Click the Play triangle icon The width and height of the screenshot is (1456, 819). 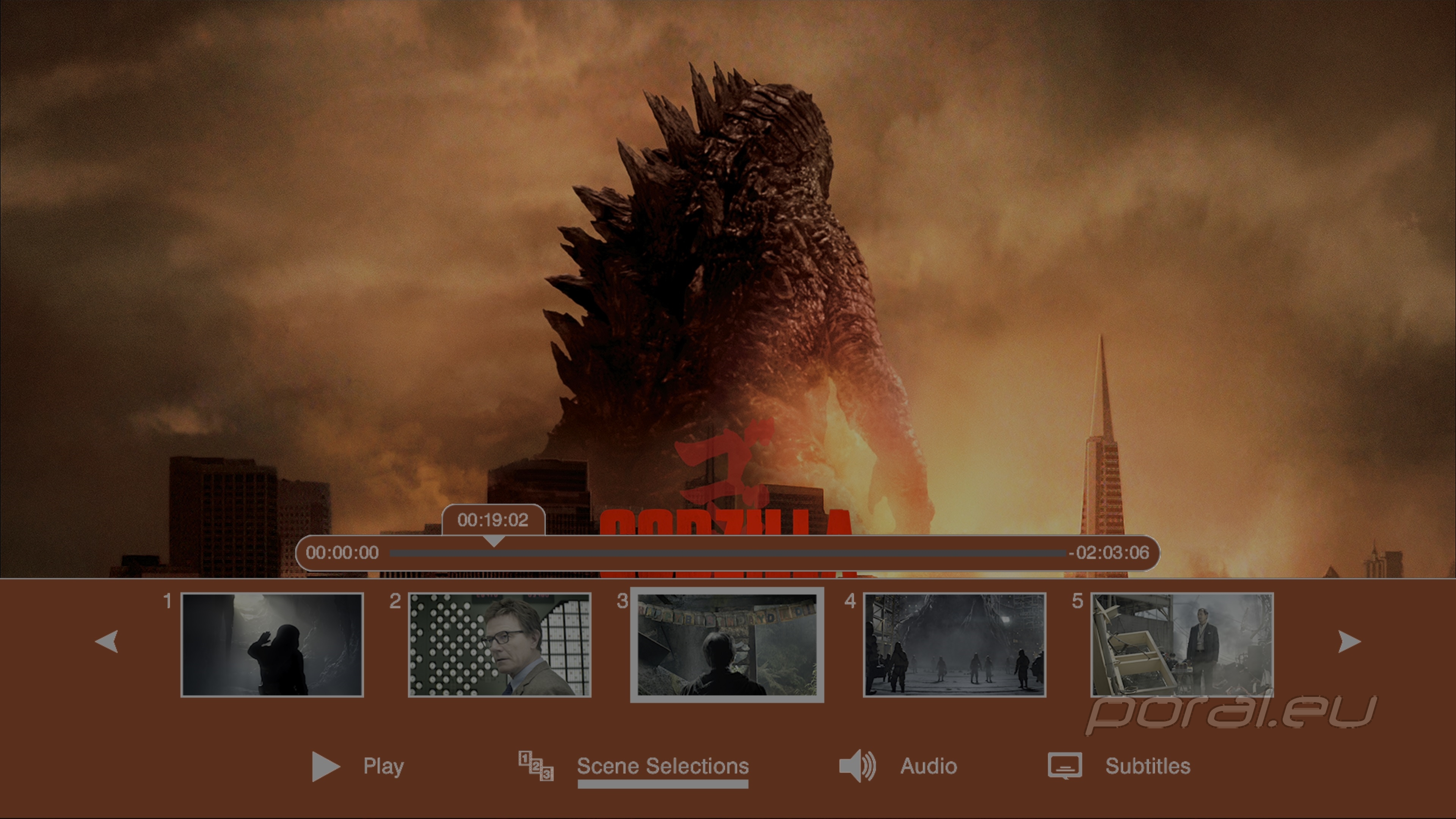(326, 766)
